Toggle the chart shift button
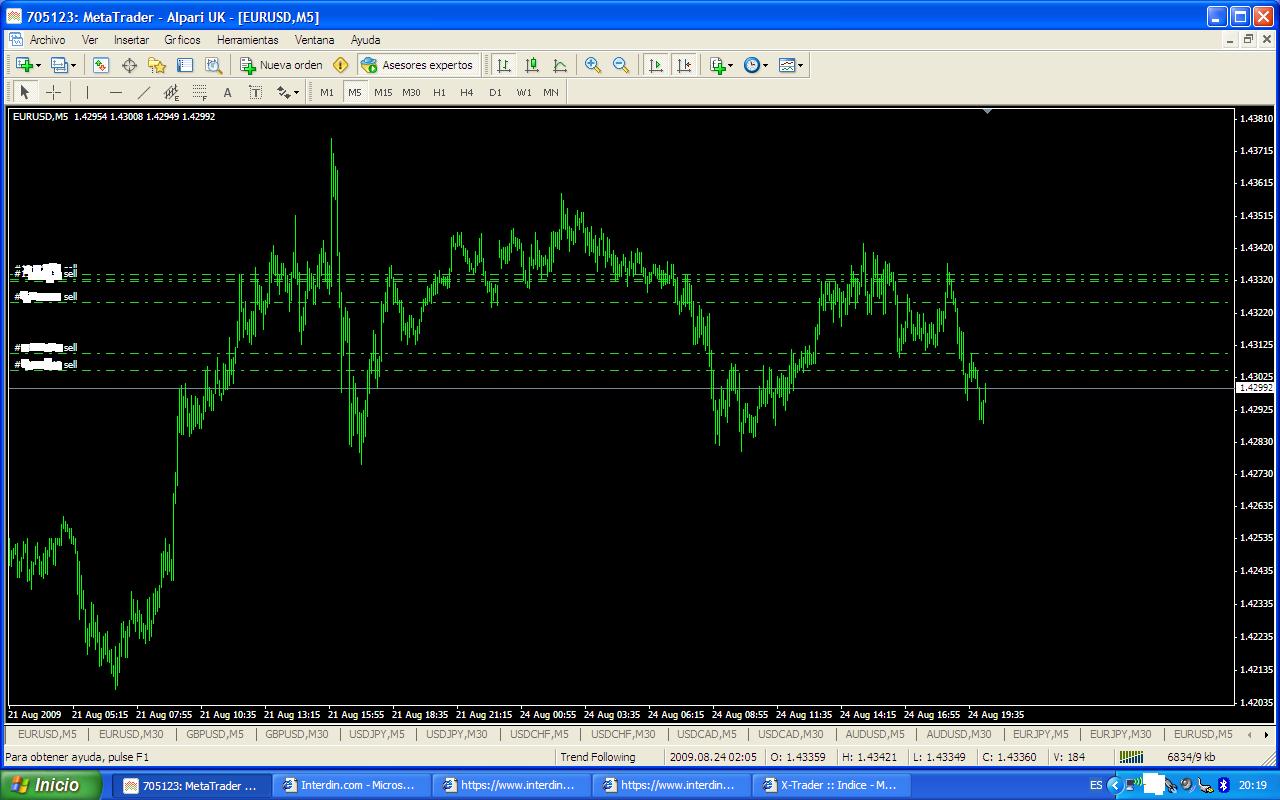 pyautogui.click(x=684, y=65)
